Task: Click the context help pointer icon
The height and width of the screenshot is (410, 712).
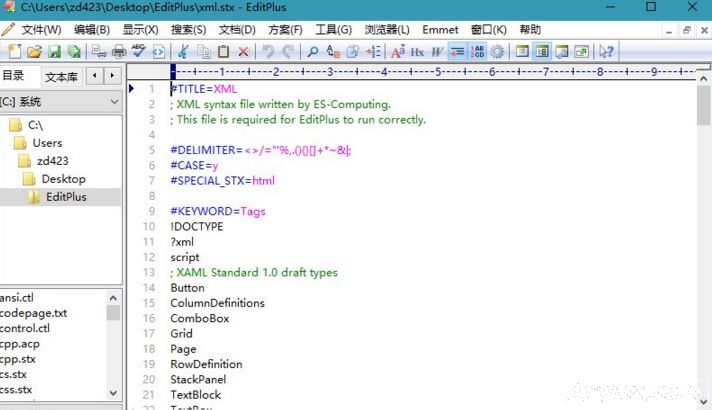Action: pos(606,51)
